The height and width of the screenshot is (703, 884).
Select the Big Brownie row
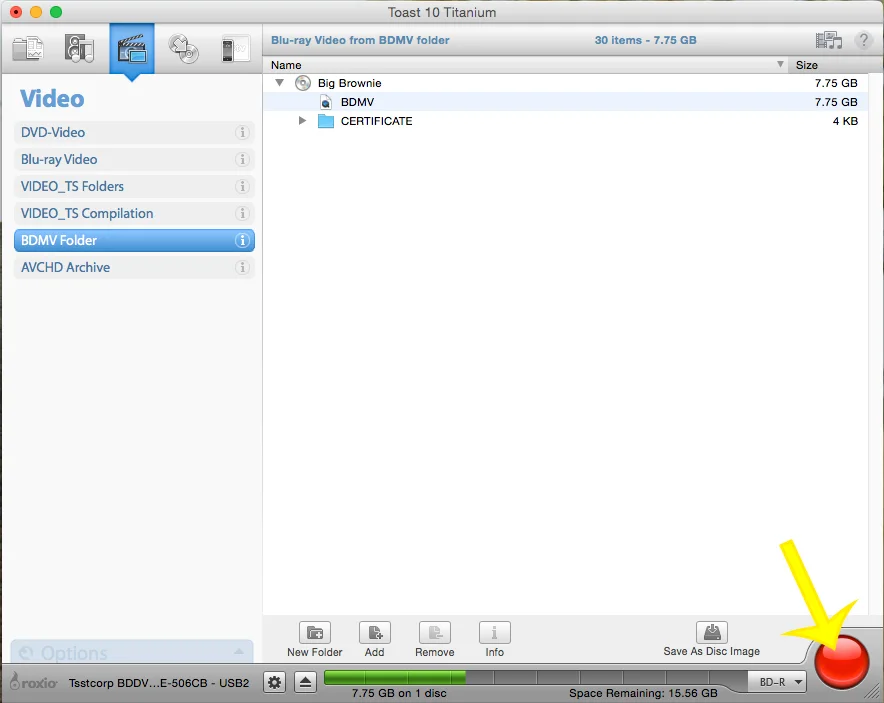pyautogui.click(x=565, y=83)
